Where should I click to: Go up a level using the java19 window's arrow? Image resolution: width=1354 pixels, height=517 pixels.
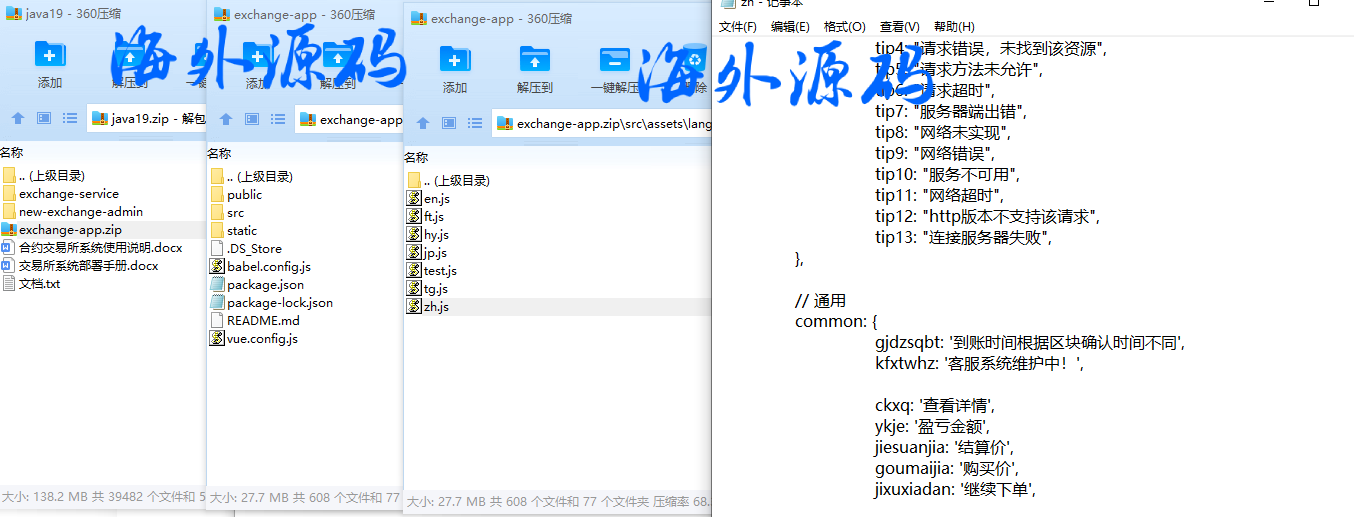pyautogui.click(x=18, y=118)
